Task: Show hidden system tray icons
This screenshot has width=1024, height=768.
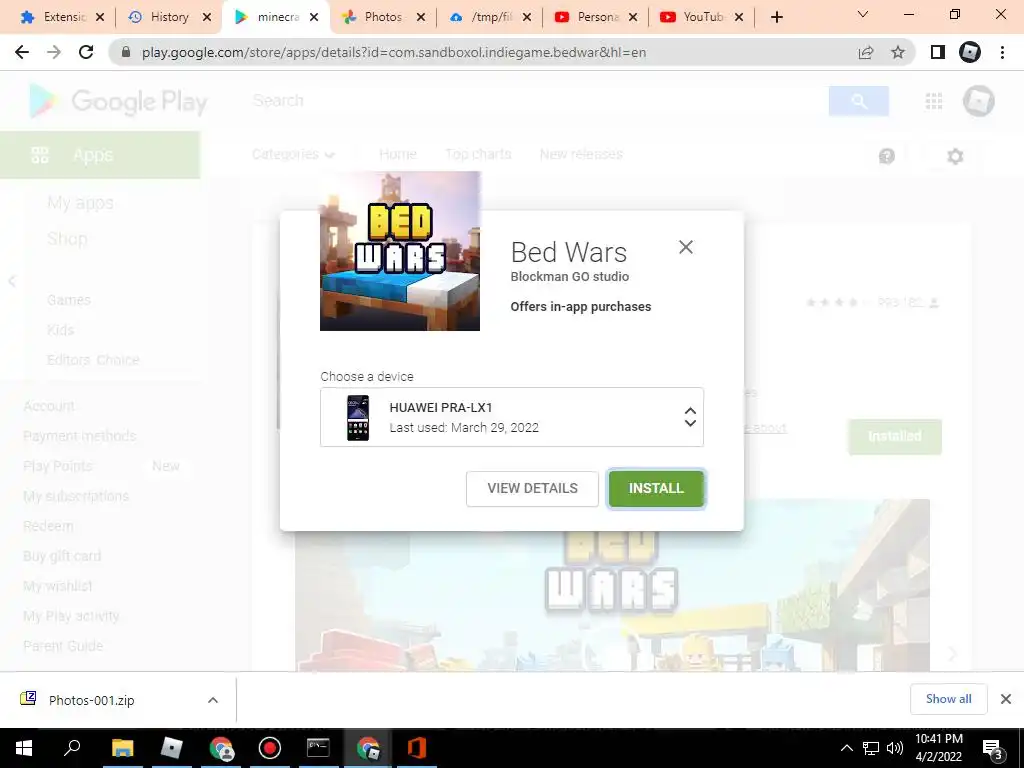Action: tap(846, 748)
